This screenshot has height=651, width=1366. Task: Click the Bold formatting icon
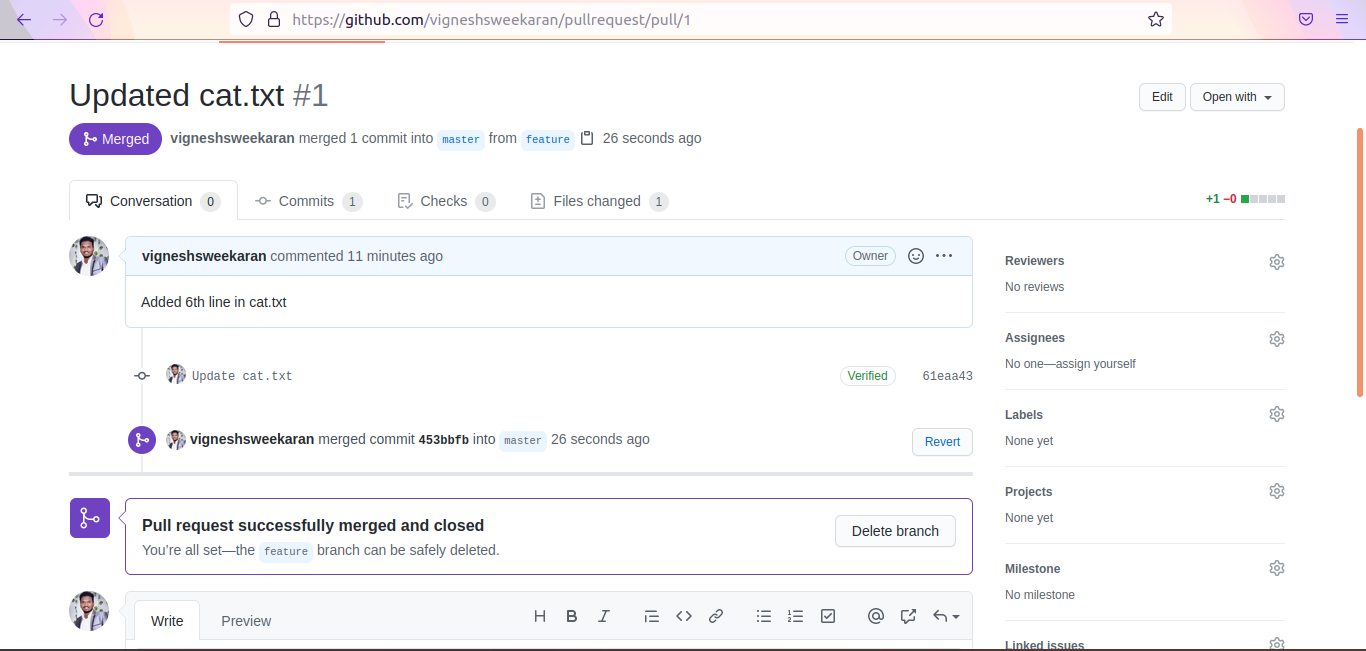572,617
